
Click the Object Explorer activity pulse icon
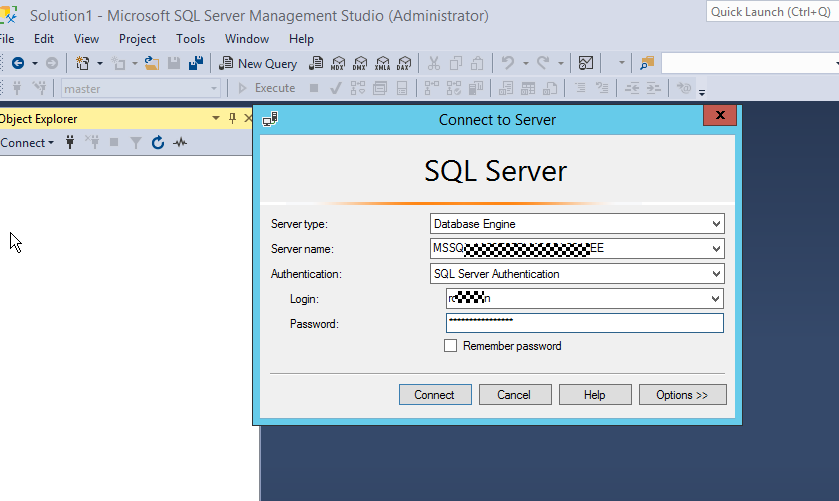(x=180, y=142)
